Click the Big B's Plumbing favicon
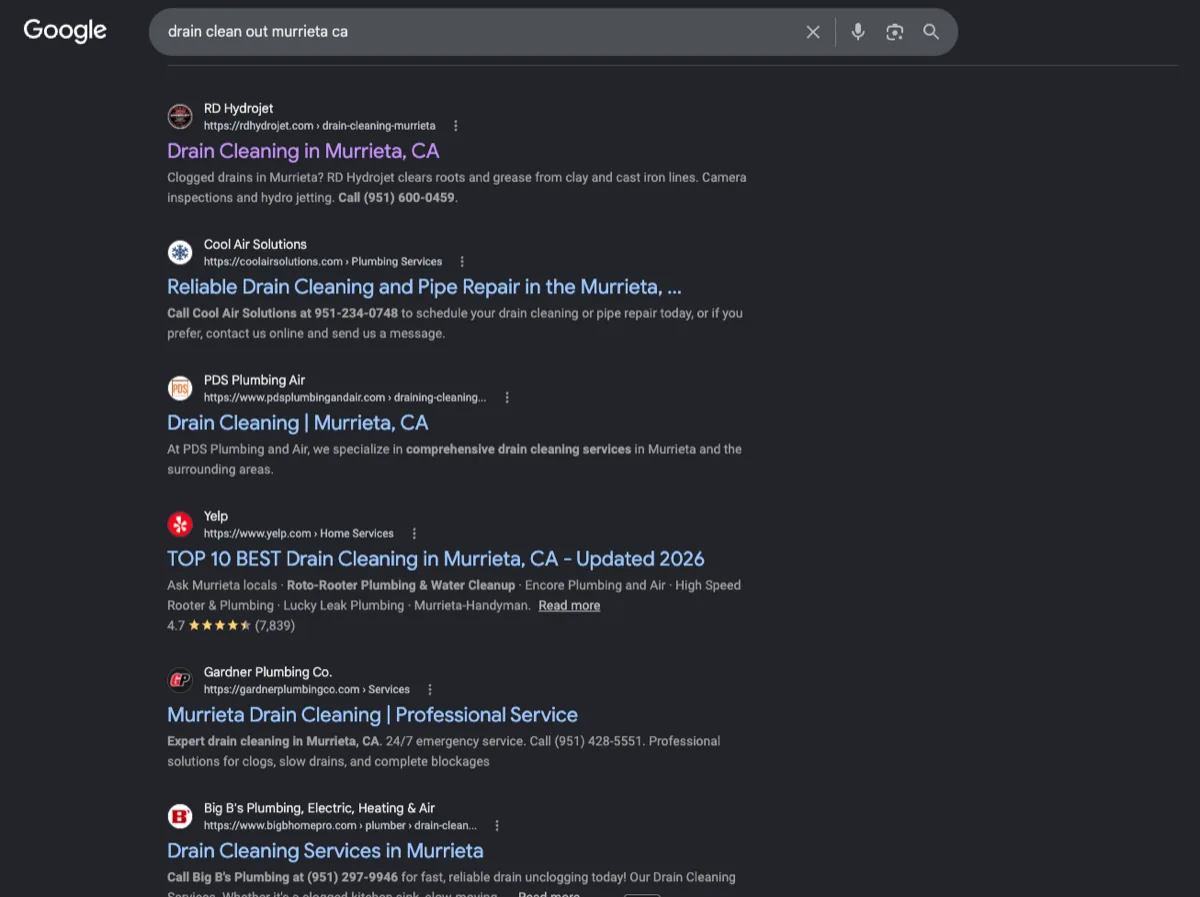The width and height of the screenshot is (1200, 897). tap(180, 816)
